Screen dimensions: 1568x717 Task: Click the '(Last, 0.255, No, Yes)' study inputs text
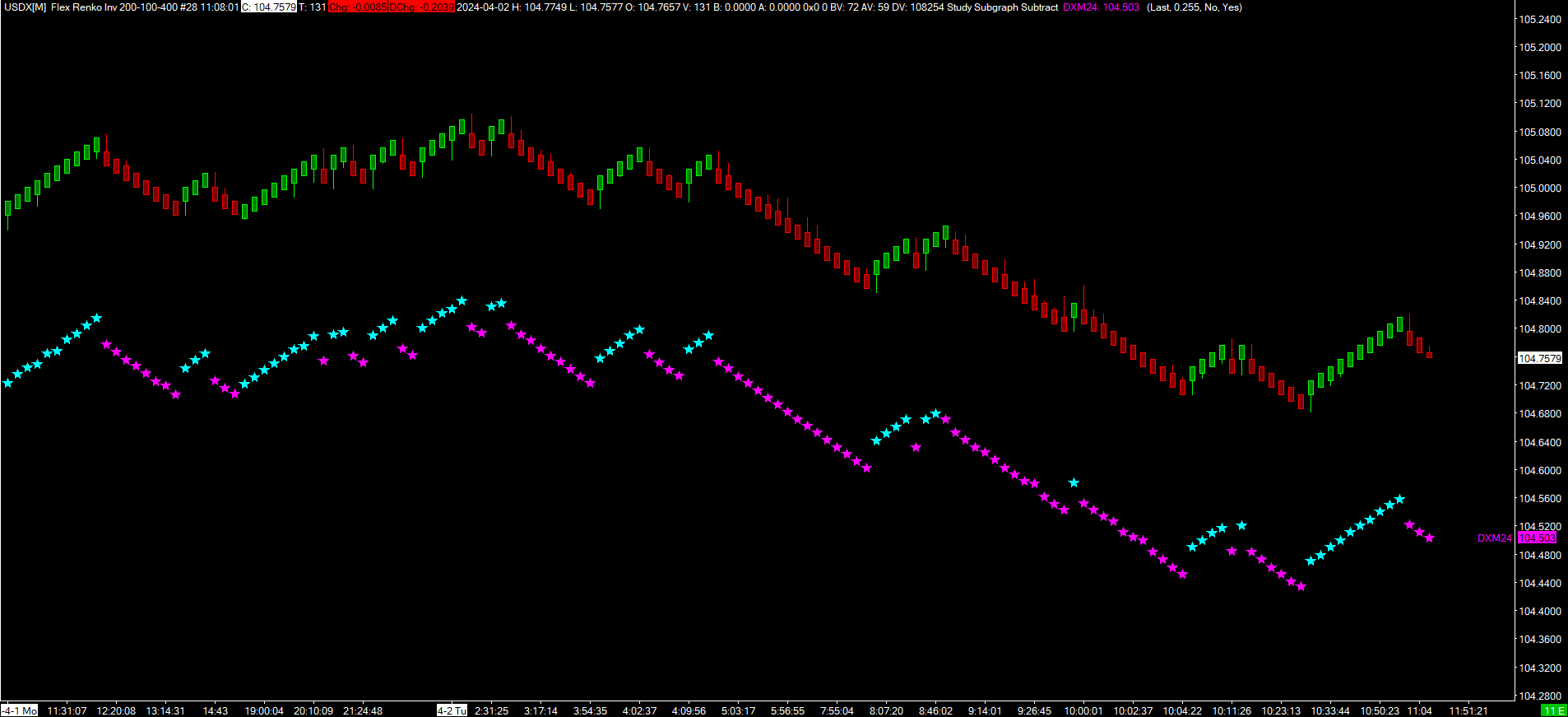coord(1195,7)
